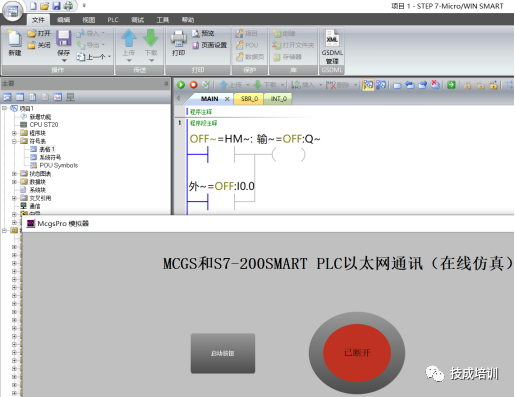Click quick-access print icon
This screenshot has height=397, width=515.
coord(68,6)
